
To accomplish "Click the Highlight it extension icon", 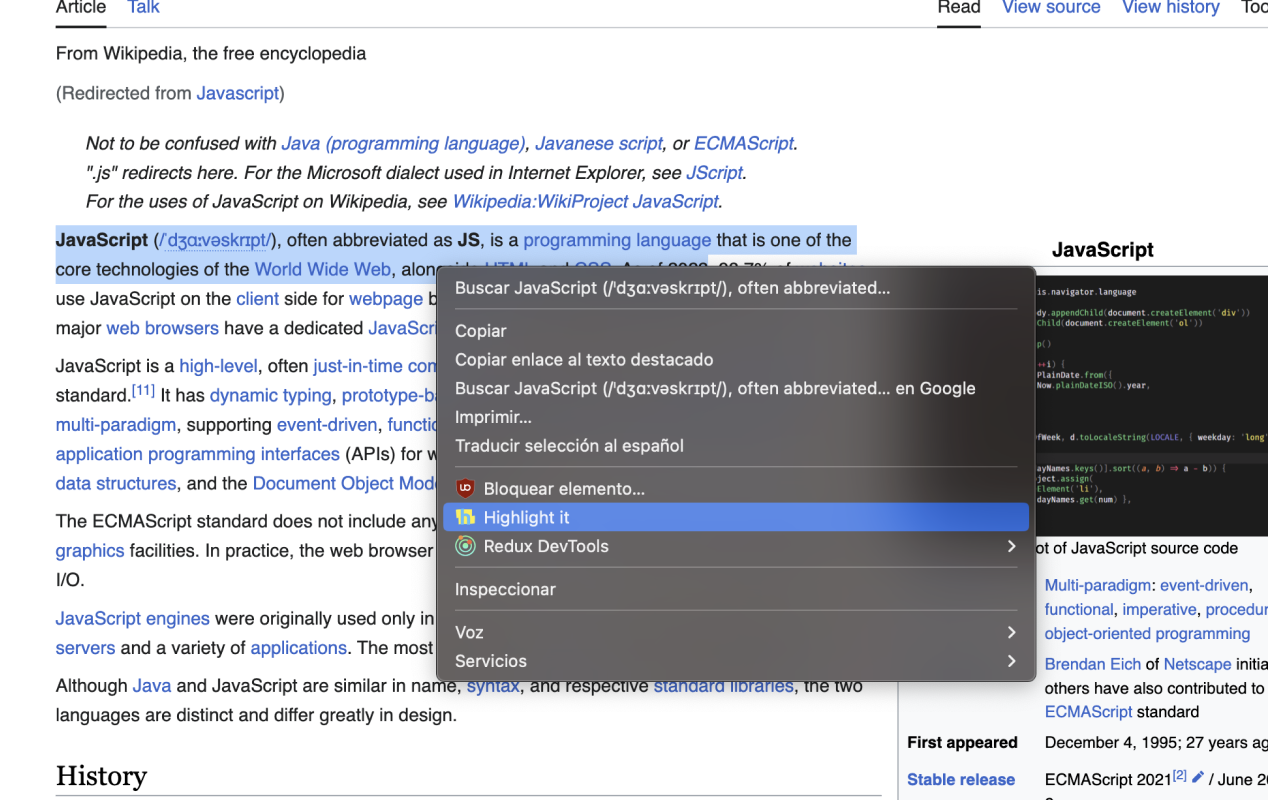I will 464,517.
